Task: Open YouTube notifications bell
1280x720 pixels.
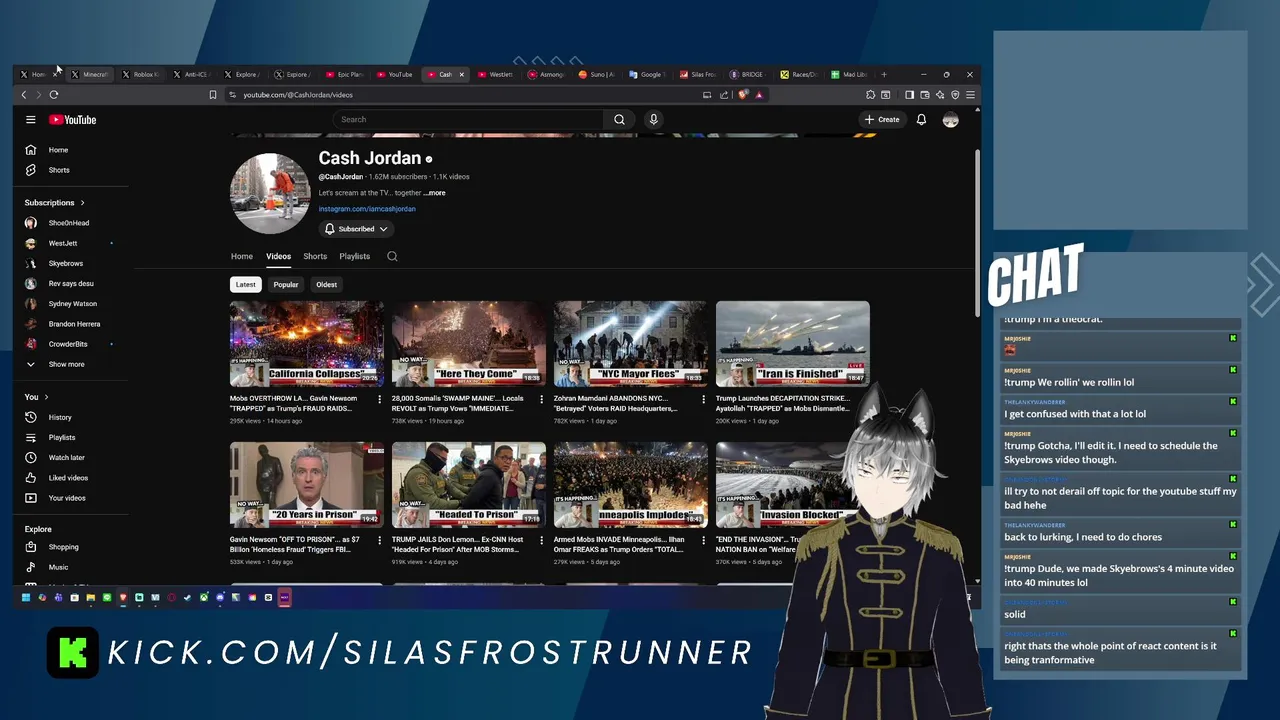Action: coord(921,120)
